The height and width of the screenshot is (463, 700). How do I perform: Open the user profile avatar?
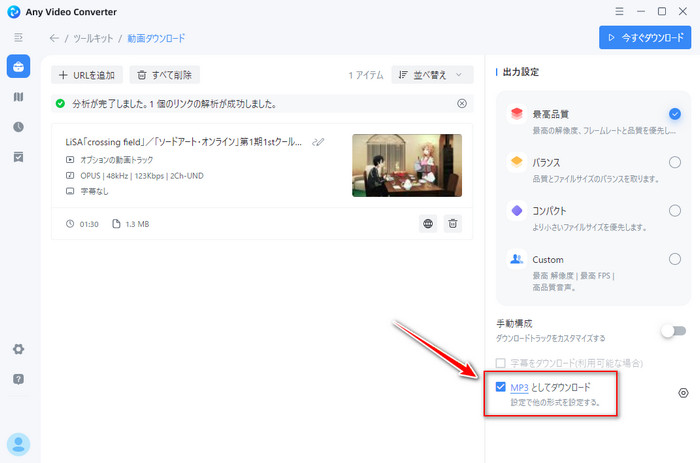(x=18, y=444)
